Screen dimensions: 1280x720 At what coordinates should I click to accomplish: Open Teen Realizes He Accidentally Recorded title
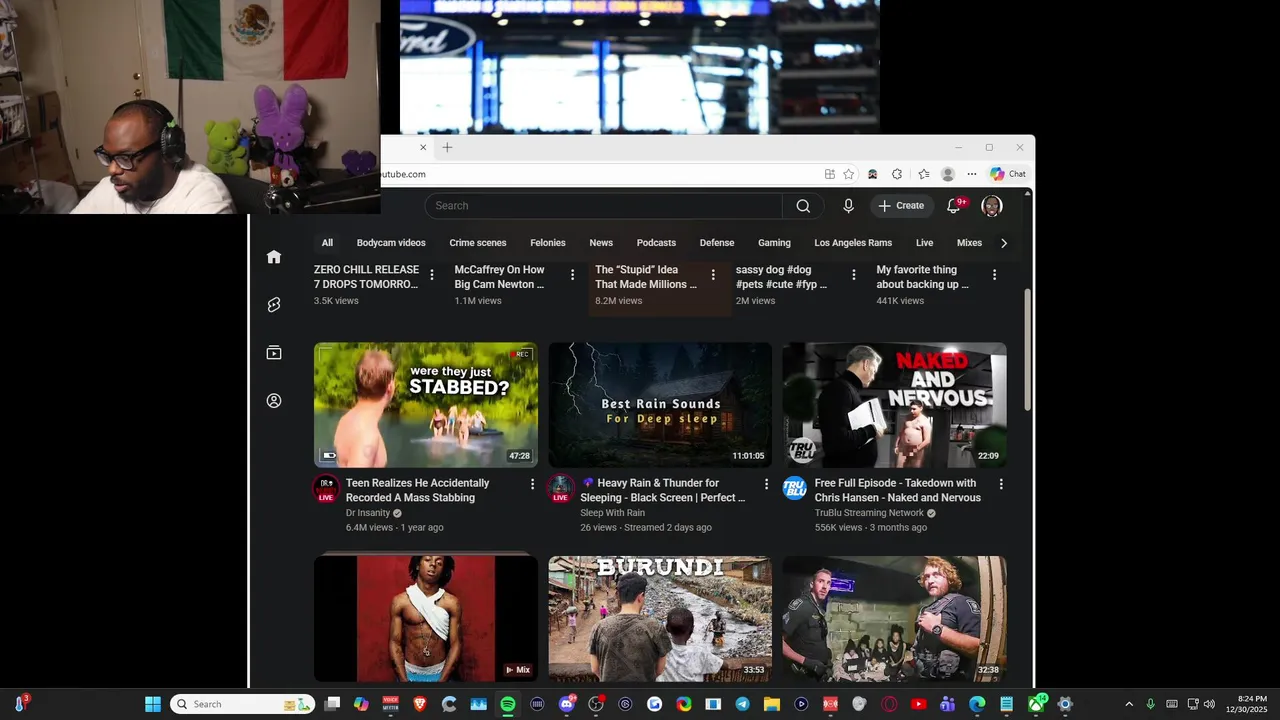417,490
